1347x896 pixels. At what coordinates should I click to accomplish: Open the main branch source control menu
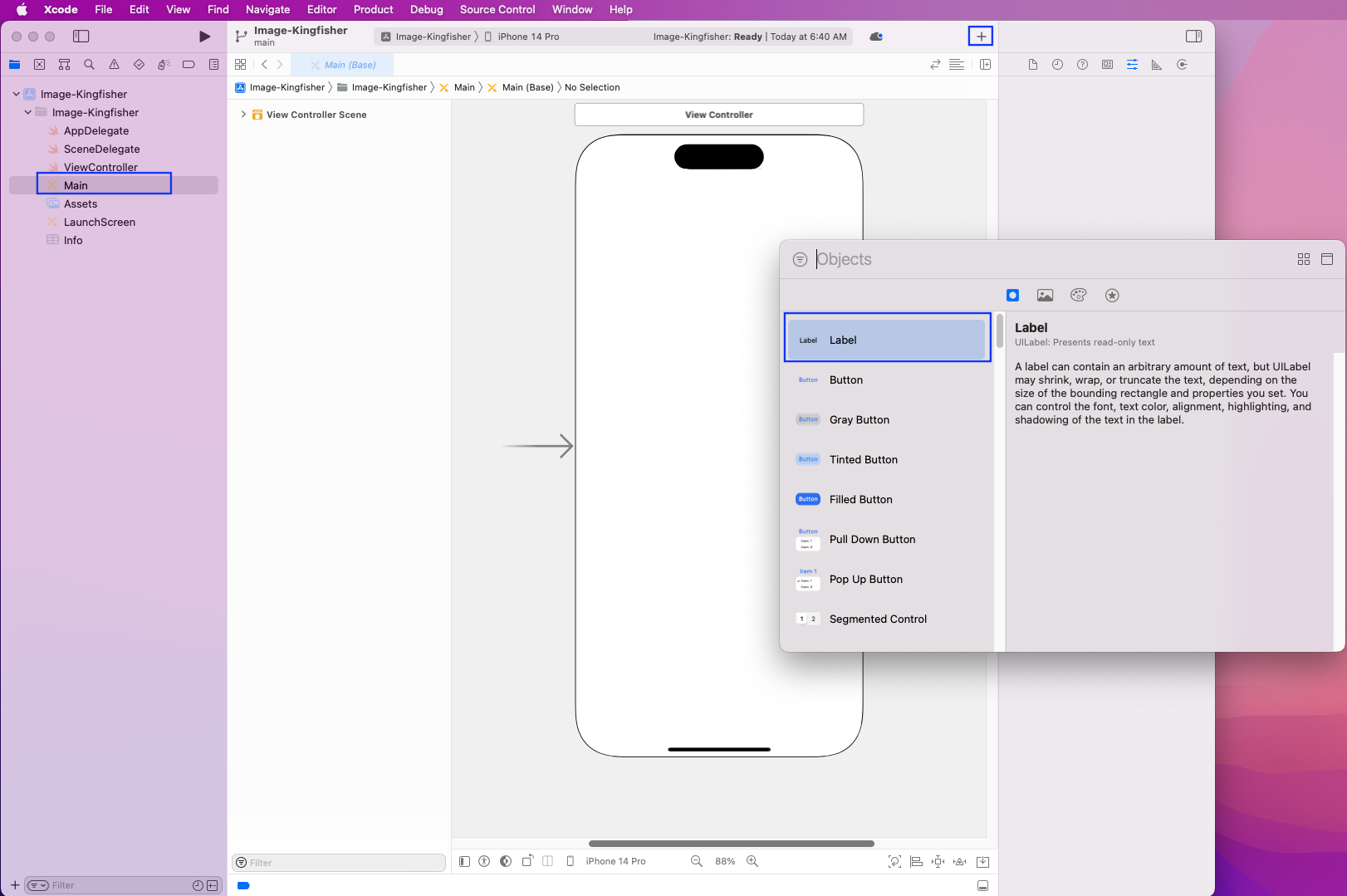click(264, 42)
